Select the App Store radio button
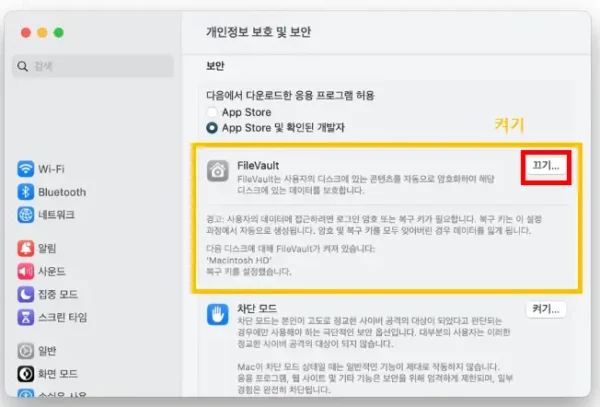This screenshot has height=407, width=600. pyautogui.click(x=212, y=112)
